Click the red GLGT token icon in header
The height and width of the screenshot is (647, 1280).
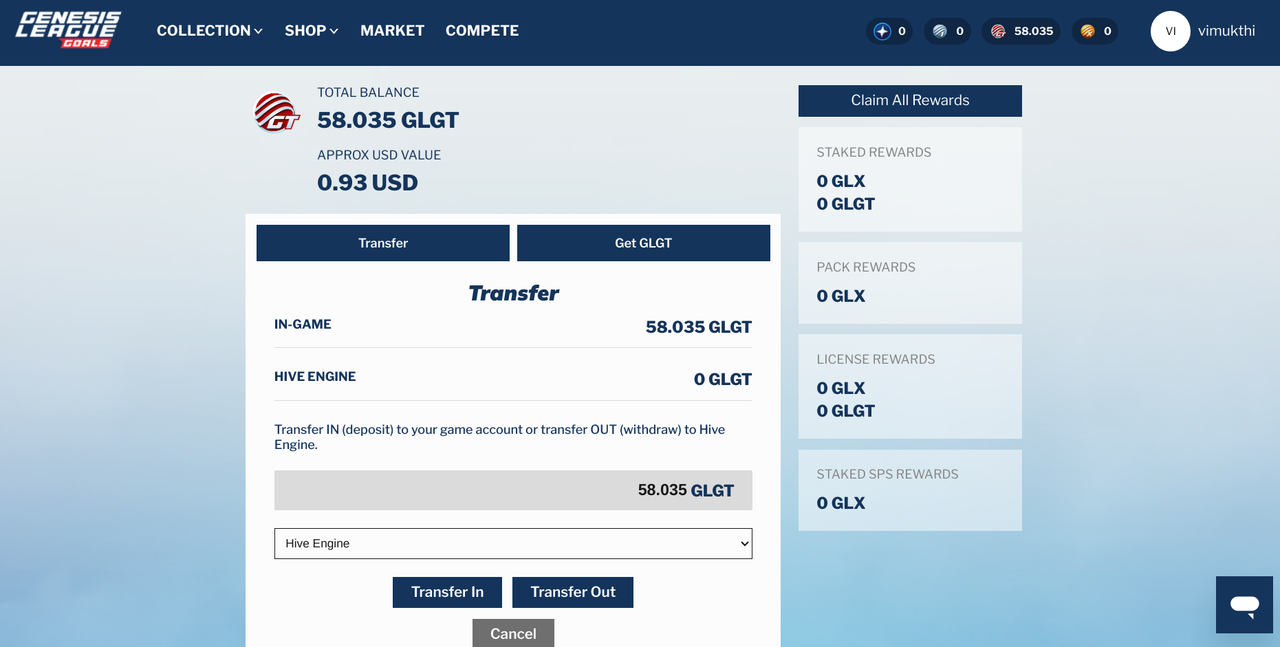click(998, 31)
